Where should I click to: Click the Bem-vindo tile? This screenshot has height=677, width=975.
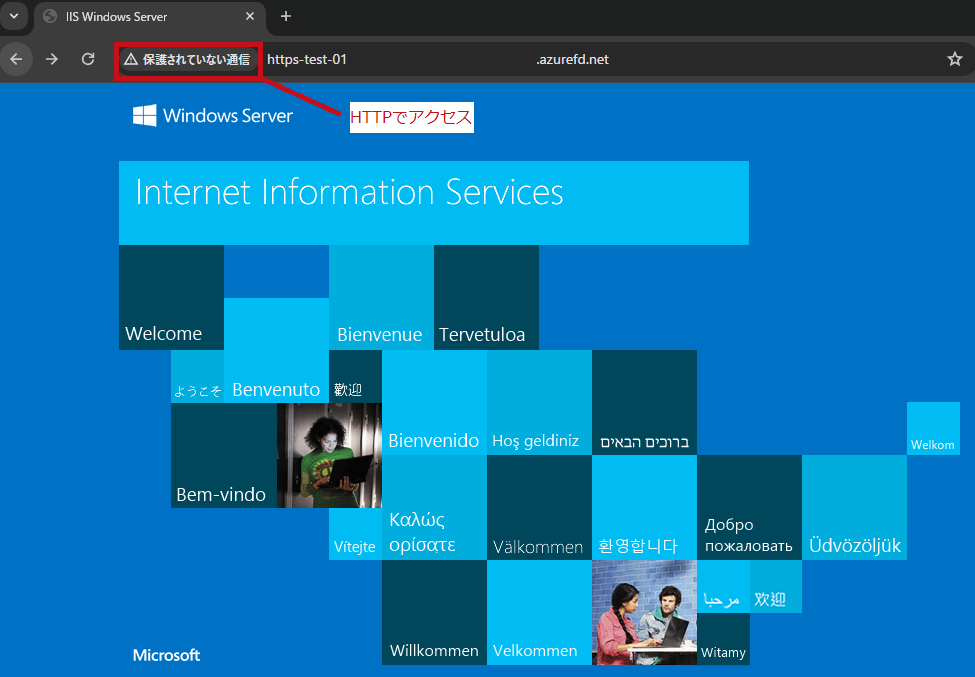(x=224, y=455)
